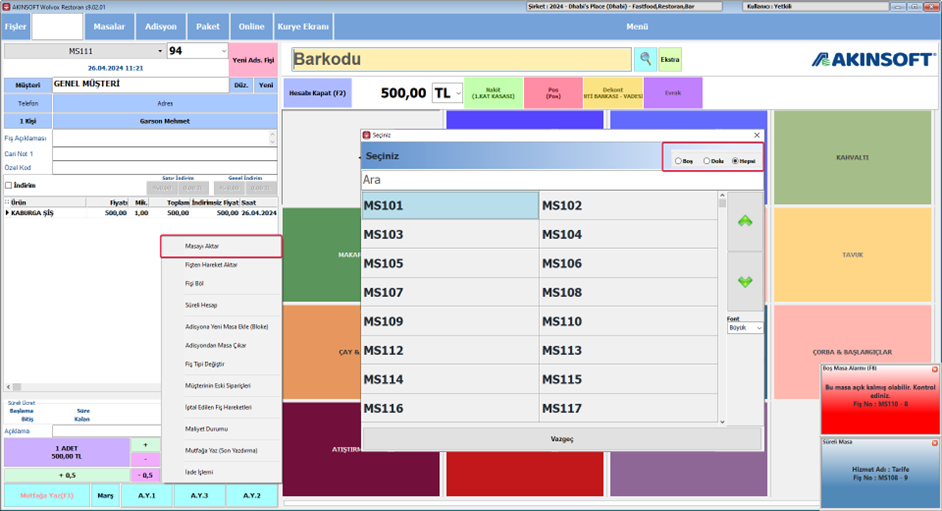Click the green down arrow in table list
The image size is (942, 511).
coord(745,281)
